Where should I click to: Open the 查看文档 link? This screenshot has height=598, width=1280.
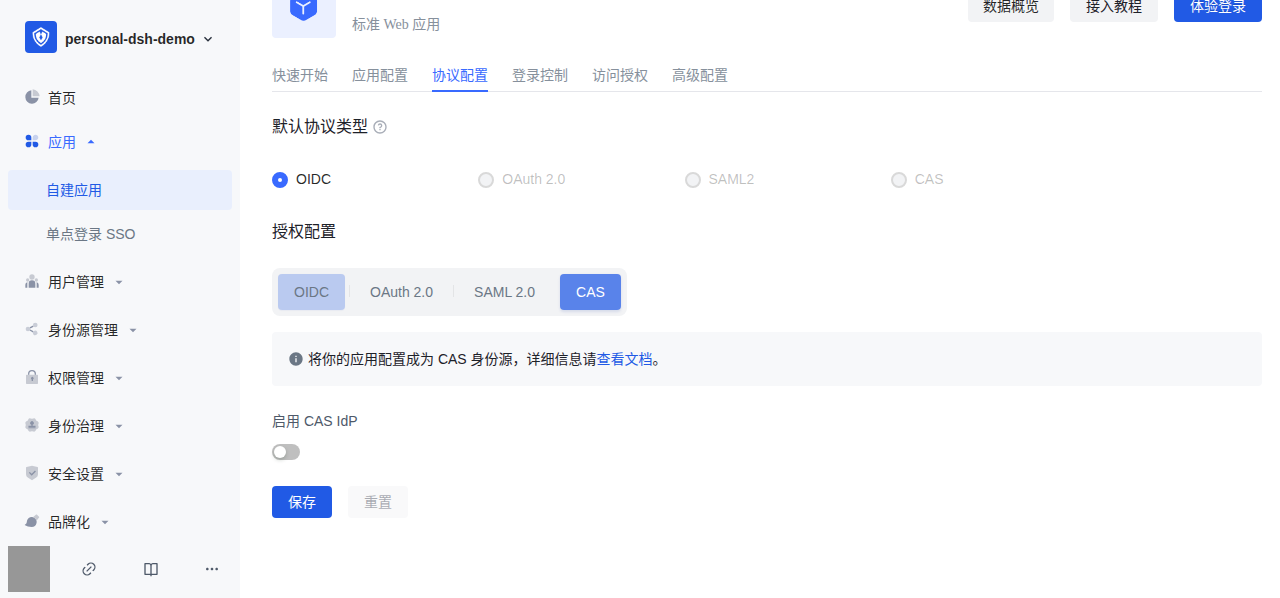tap(625, 359)
